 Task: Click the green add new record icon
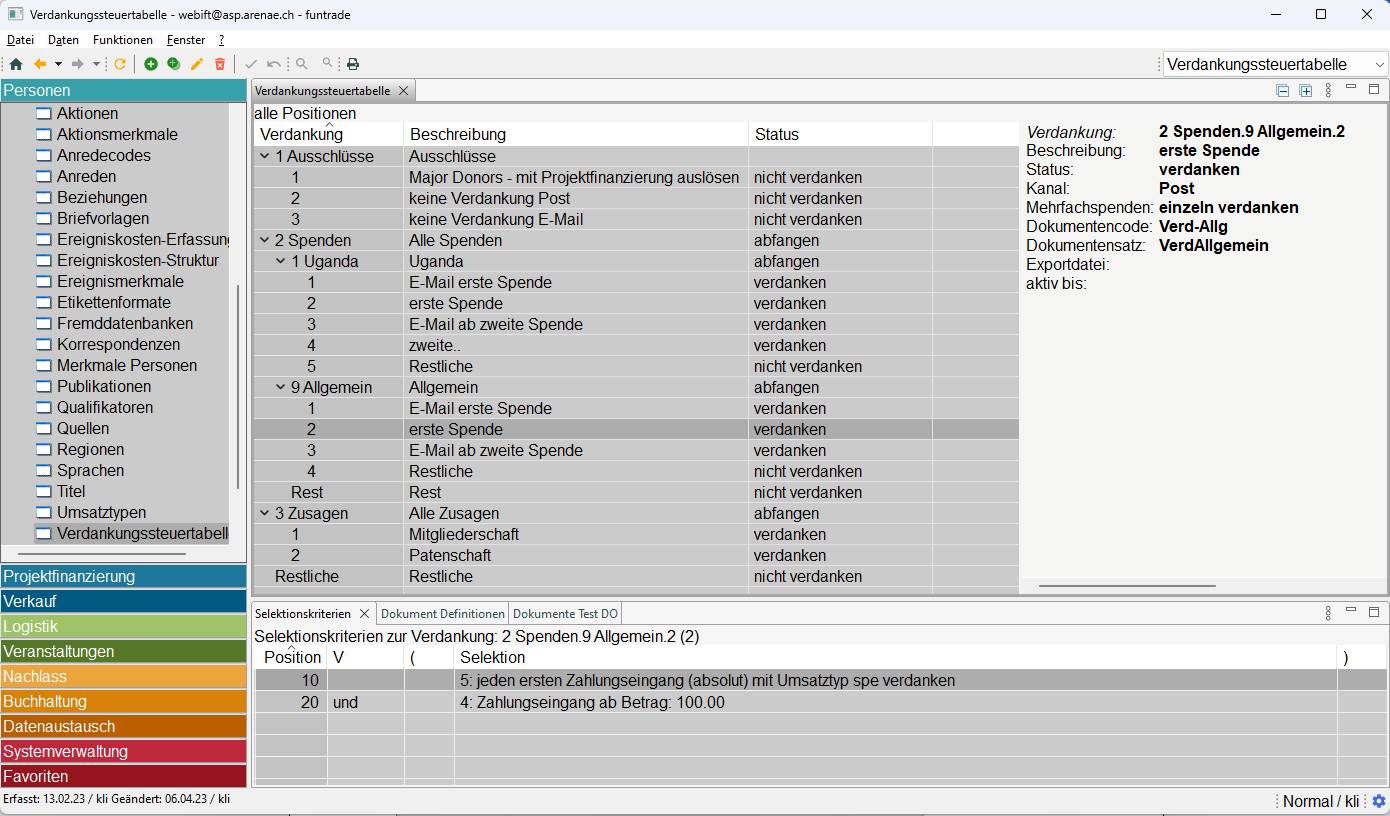tap(151, 64)
